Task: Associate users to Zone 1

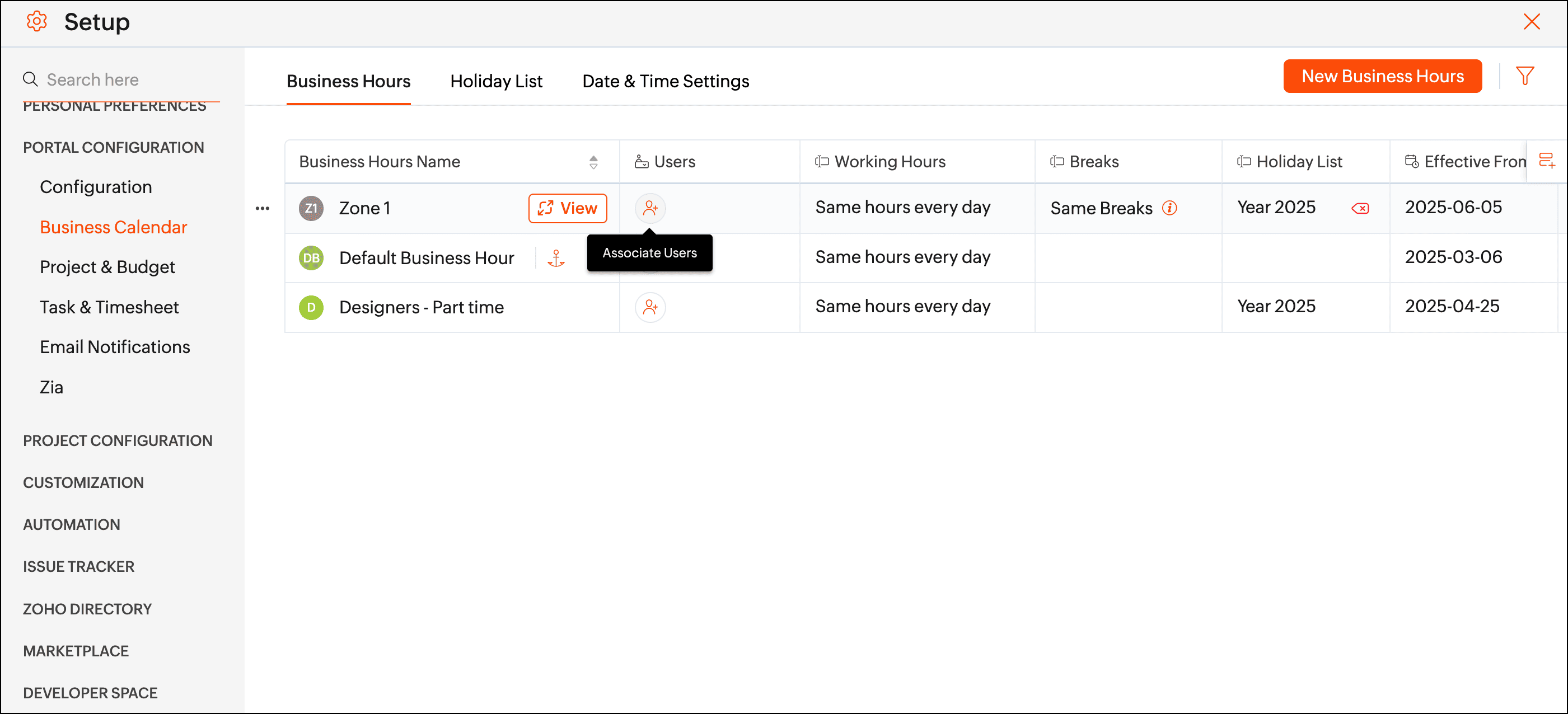Action: coord(650,208)
